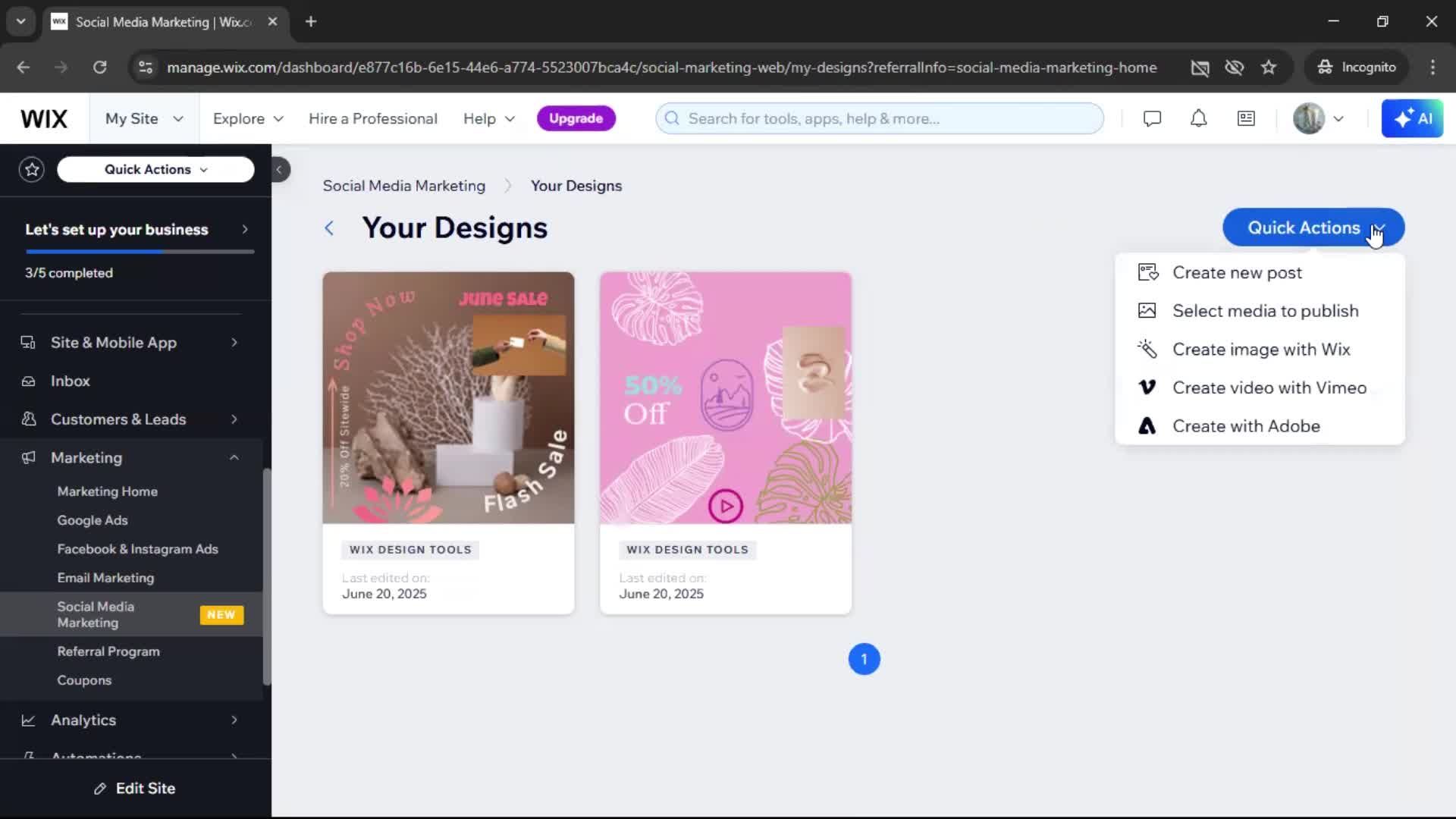Click the Select media image icon
1456x819 pixels.
[x=1147, y=311]
